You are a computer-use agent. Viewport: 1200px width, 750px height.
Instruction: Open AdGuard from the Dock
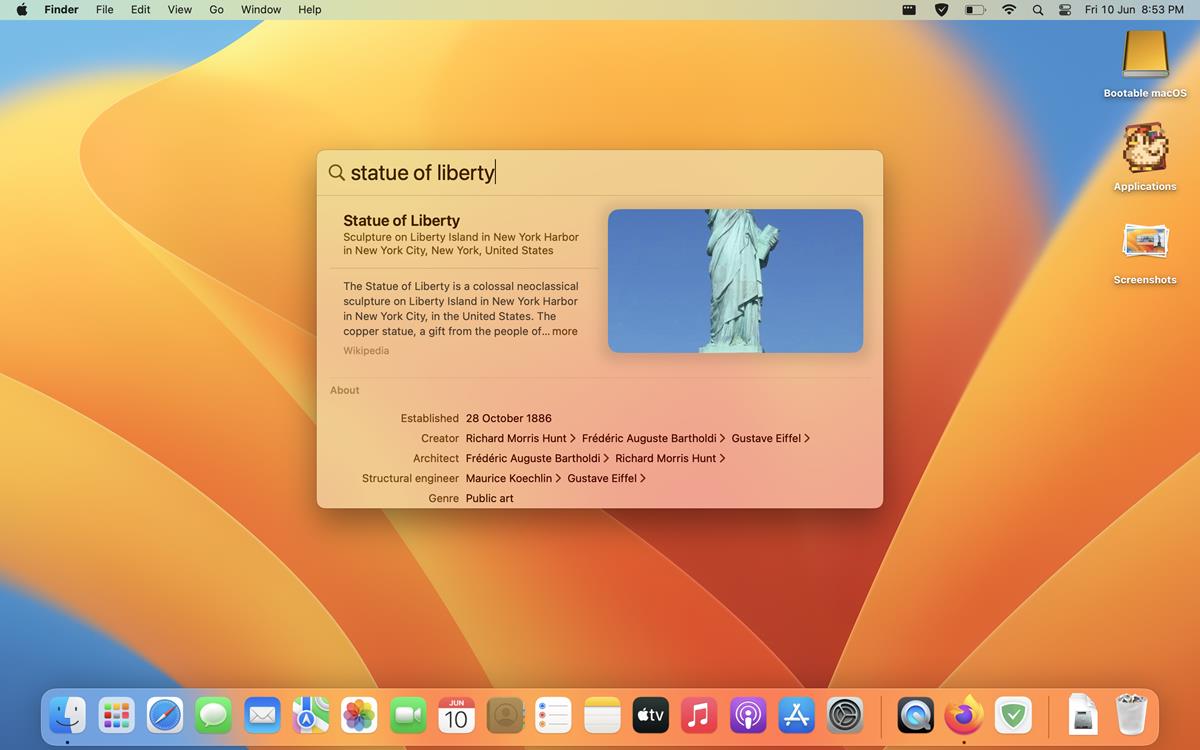1013,715
